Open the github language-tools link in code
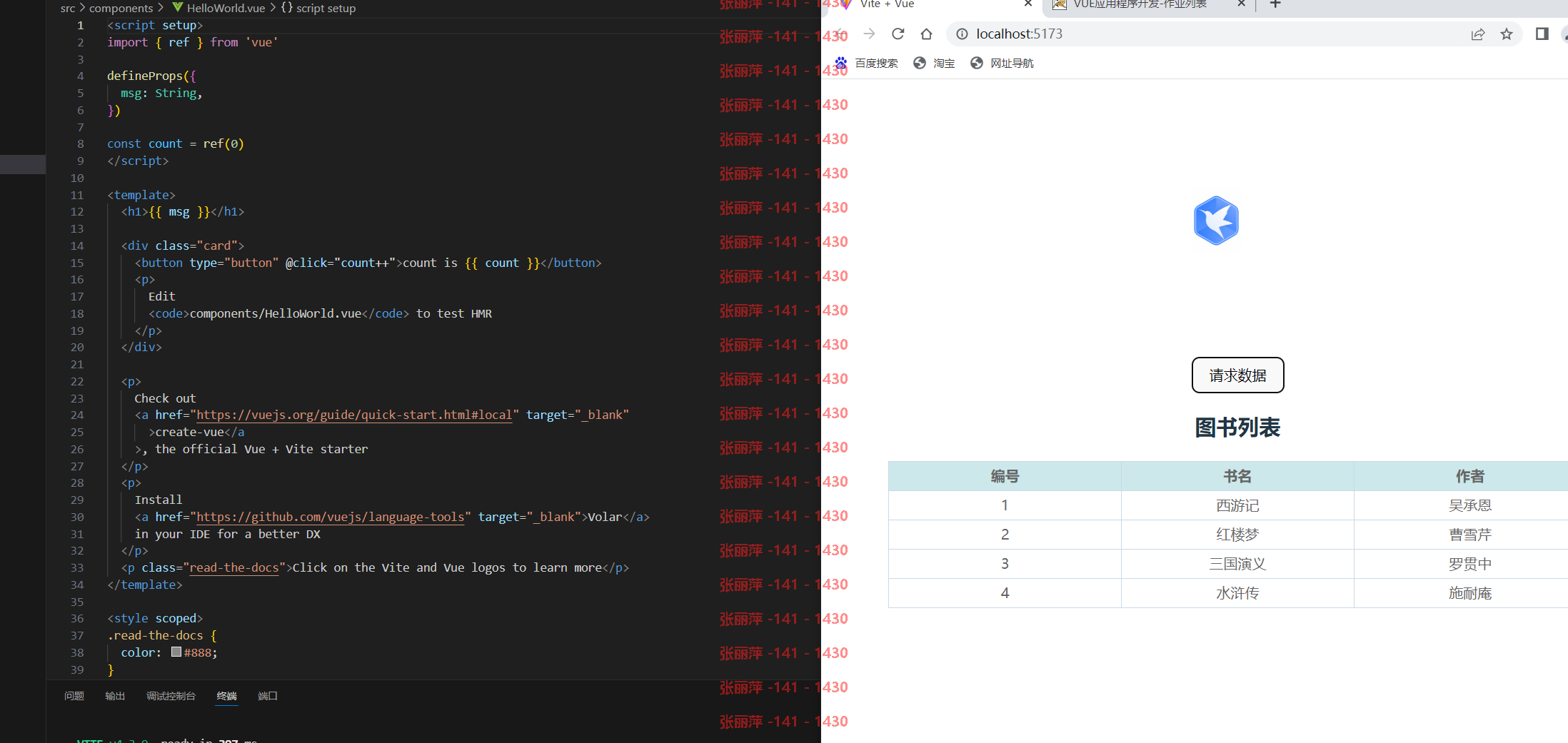This screenshot has width=1568, height=743. [330, 517]
